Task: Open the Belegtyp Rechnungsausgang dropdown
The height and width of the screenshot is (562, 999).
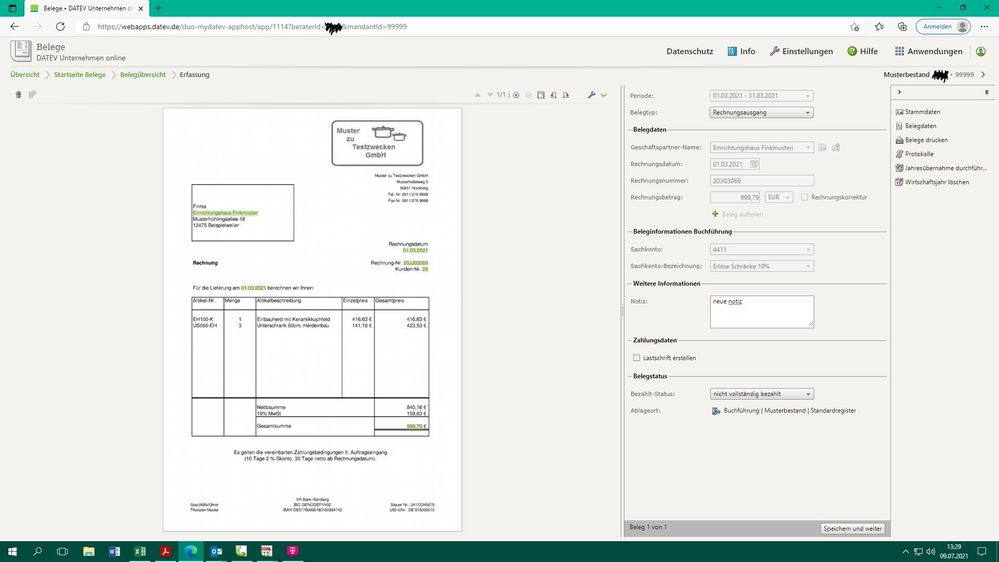Action: 761,112
